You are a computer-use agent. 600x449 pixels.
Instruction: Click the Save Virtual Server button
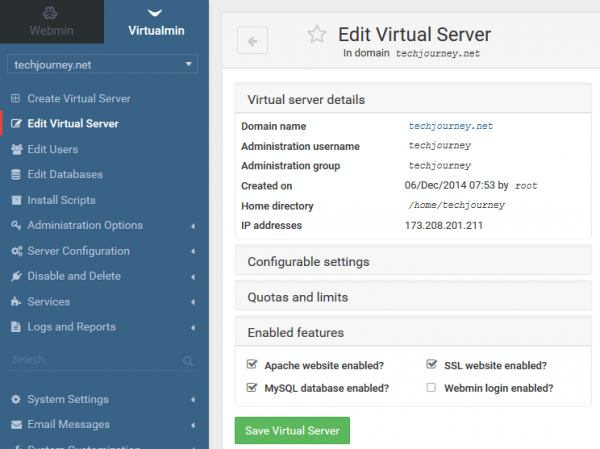(292, 431)
